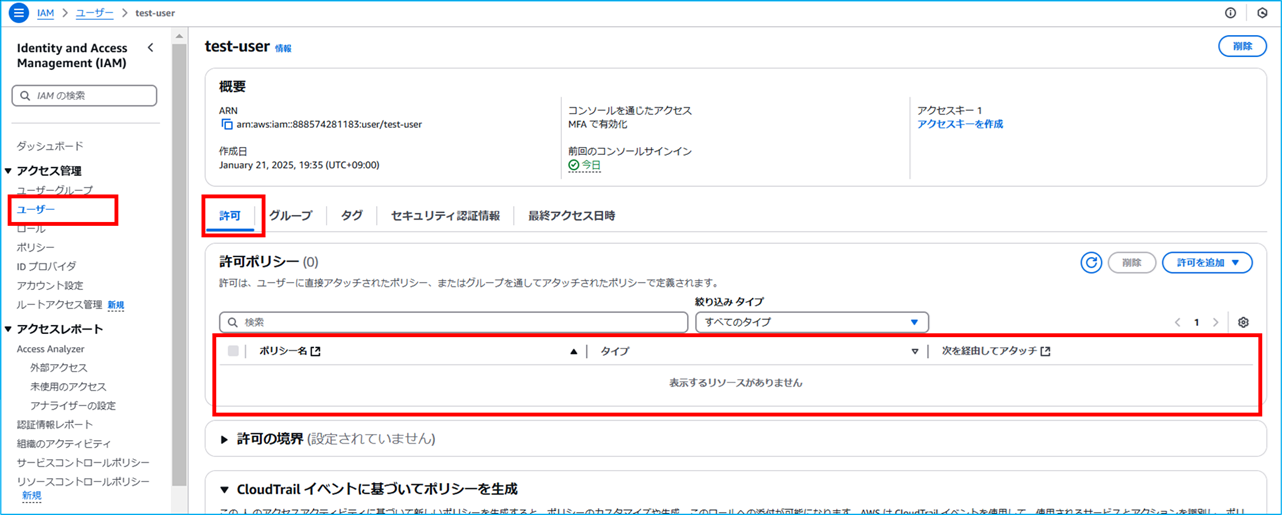This screenshot has width=1282, height=515.
Task: Sort by タイプ column arrow
Action: pyautogui.click(x=914, y=352)
